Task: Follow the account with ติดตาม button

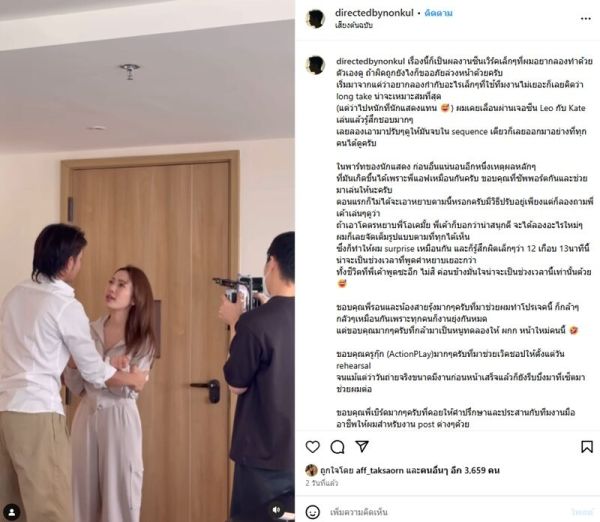Action: click(x=439, y=13)
